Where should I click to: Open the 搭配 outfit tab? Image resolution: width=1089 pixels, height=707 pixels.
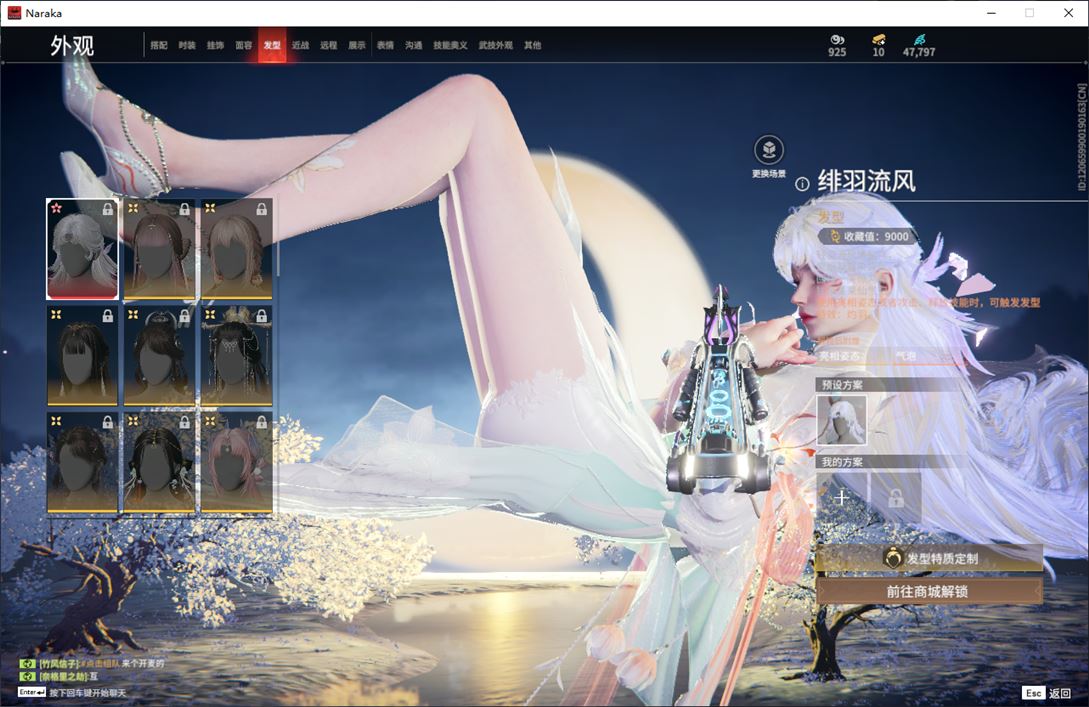pyautogui.click(x=159, y=45)
